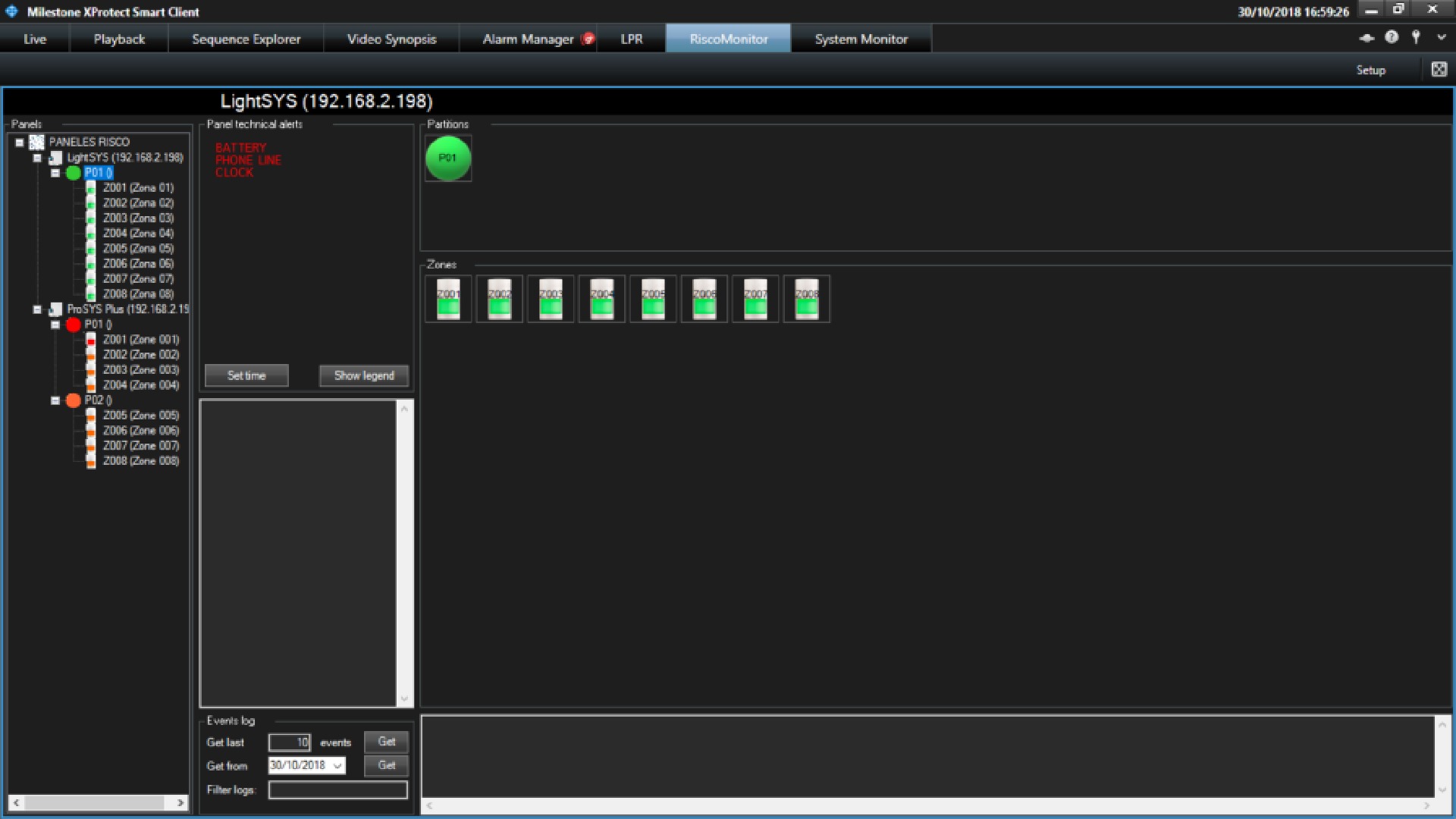Click down arrow of alerts list scrollbar
The height and width of the screenshot is (819, 1456).
[404, 698]
